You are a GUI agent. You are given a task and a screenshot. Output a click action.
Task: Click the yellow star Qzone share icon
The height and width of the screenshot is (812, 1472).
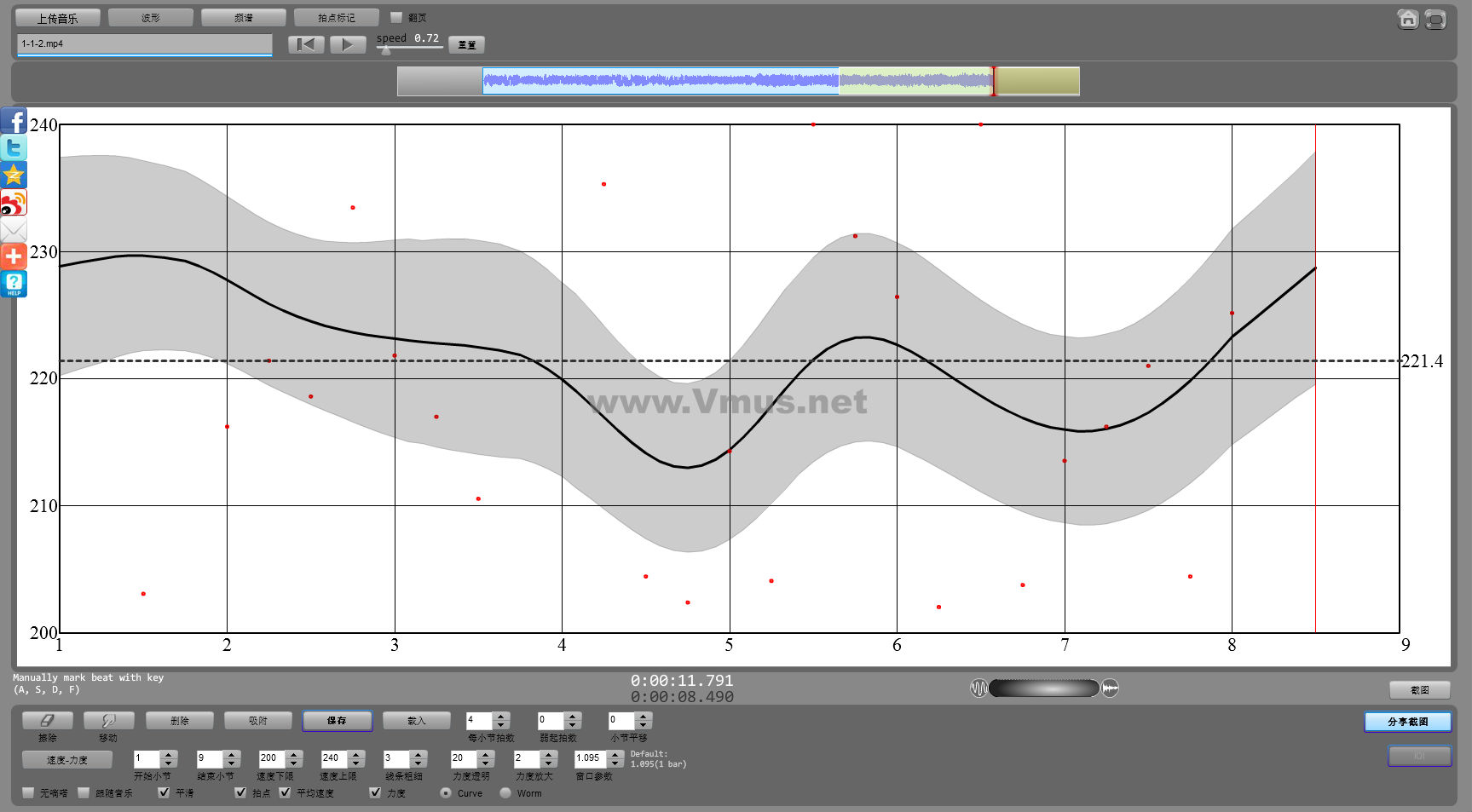click(14, 176)
